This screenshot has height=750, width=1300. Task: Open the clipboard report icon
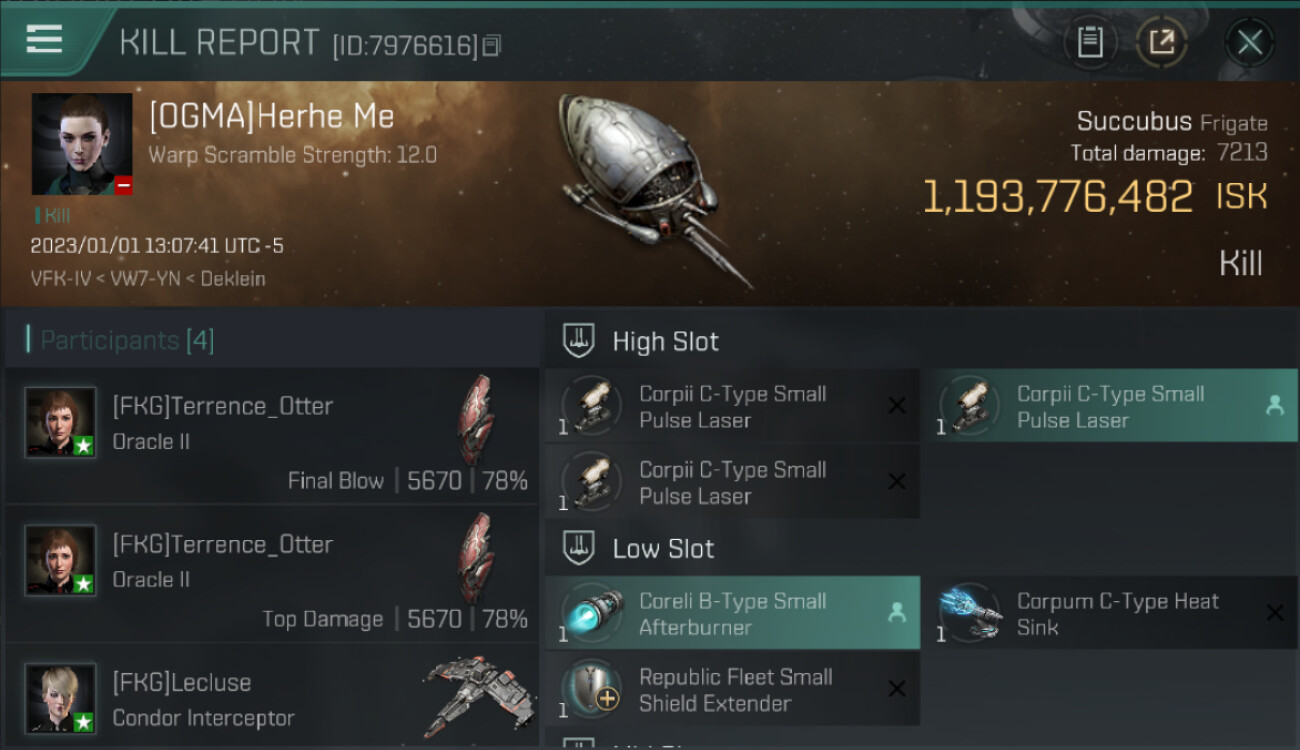[x=1090, y=42]
